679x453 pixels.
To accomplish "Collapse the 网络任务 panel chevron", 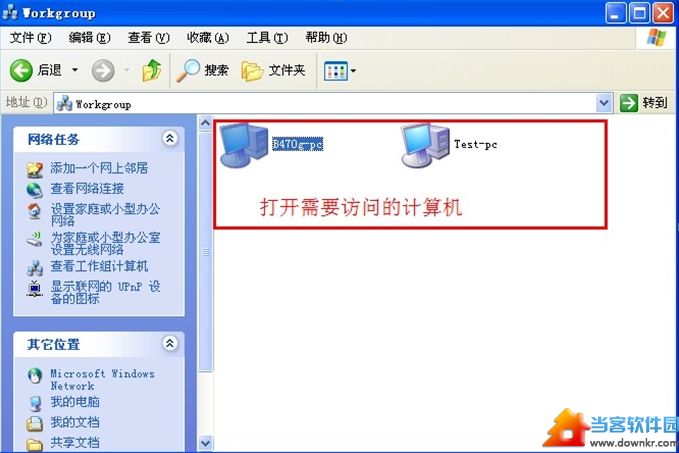I will (x=170, y=139).
